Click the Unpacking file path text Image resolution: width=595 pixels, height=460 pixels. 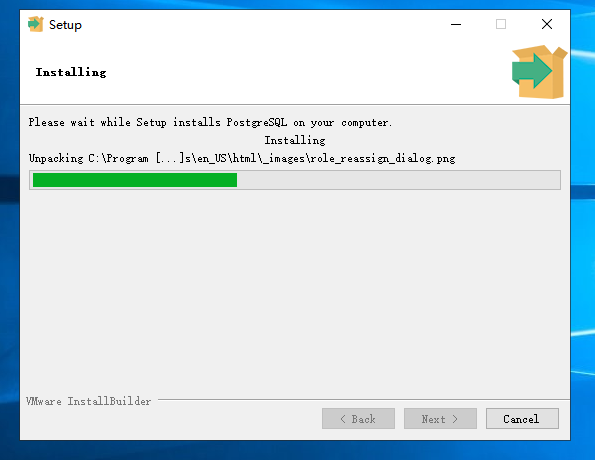point(242,158)
